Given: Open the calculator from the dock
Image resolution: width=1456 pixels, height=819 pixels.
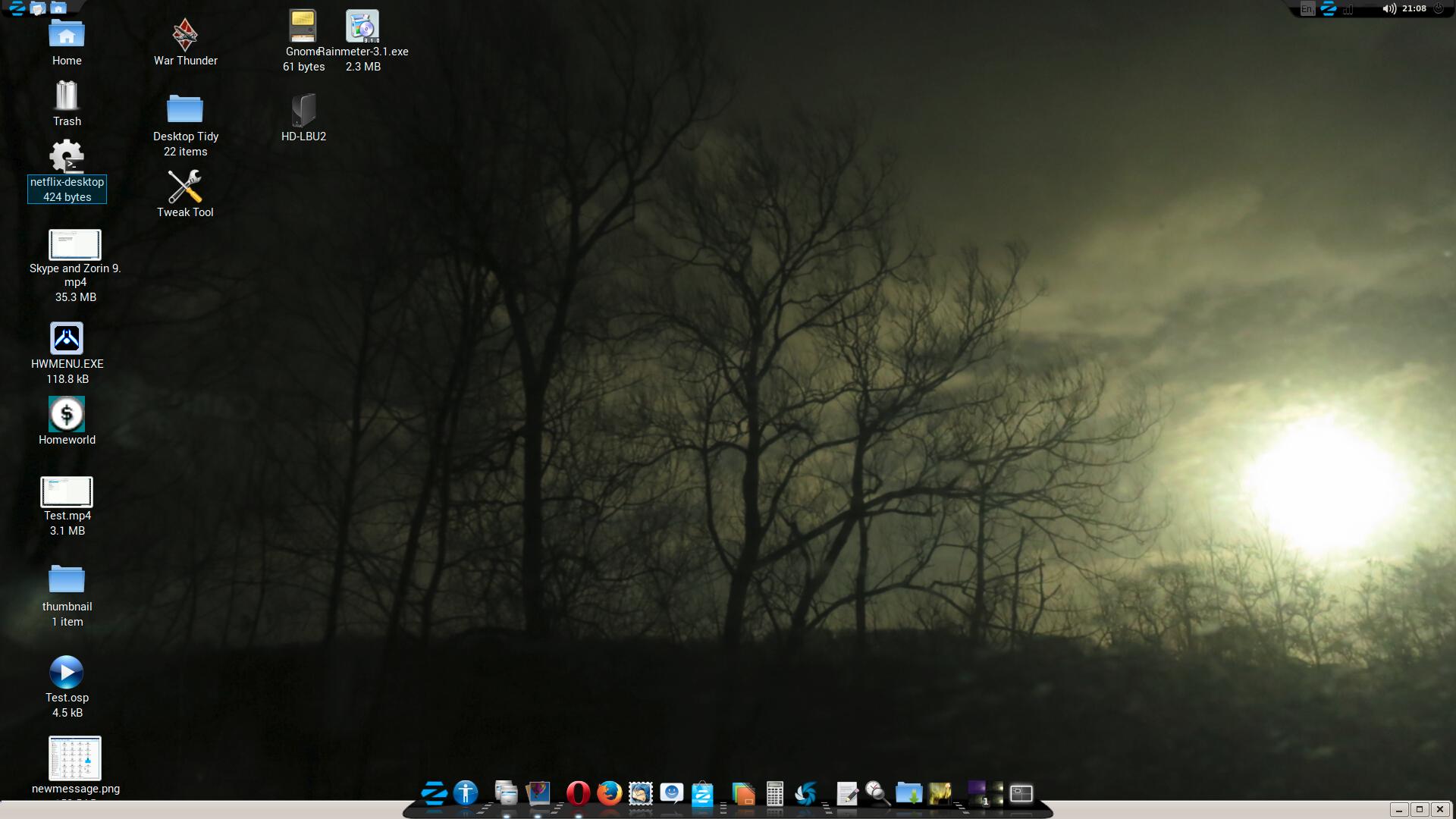Looking at the screenshot, I should click(x=774, y=794).
